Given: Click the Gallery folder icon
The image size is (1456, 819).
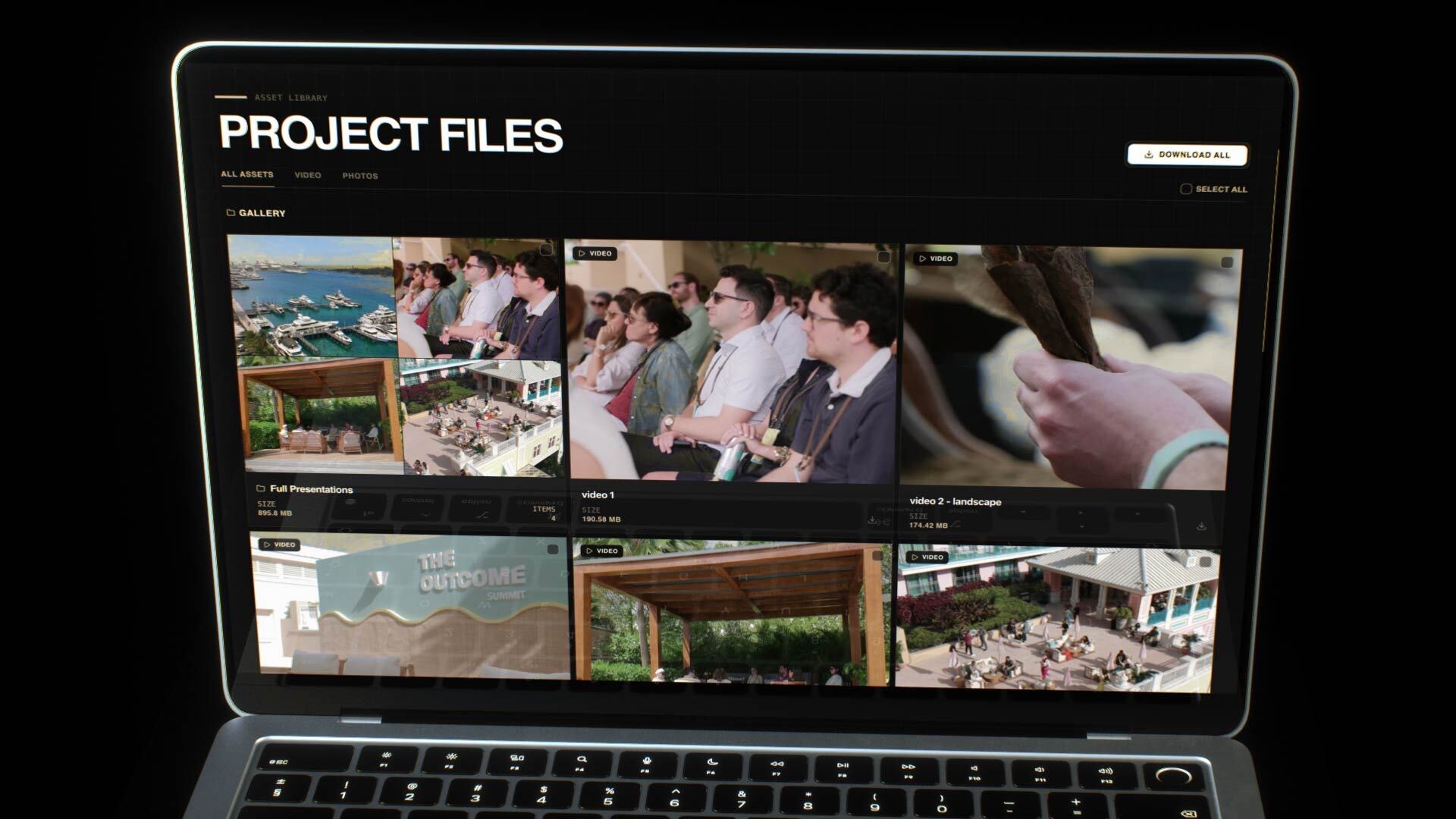Looking at the screenshot, I should click(x=231, y=212).
